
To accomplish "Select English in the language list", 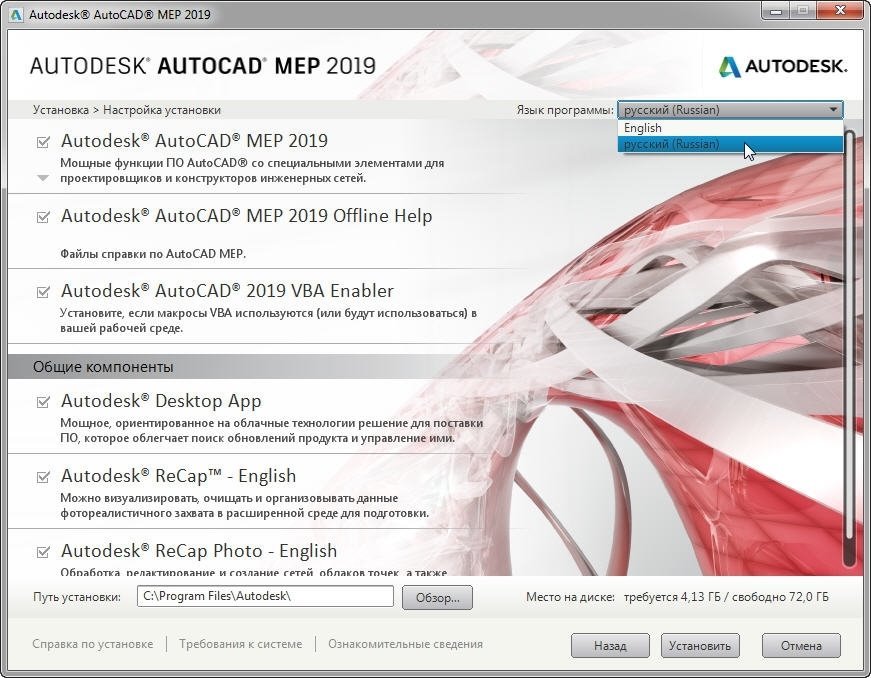I will click(730, 128).
